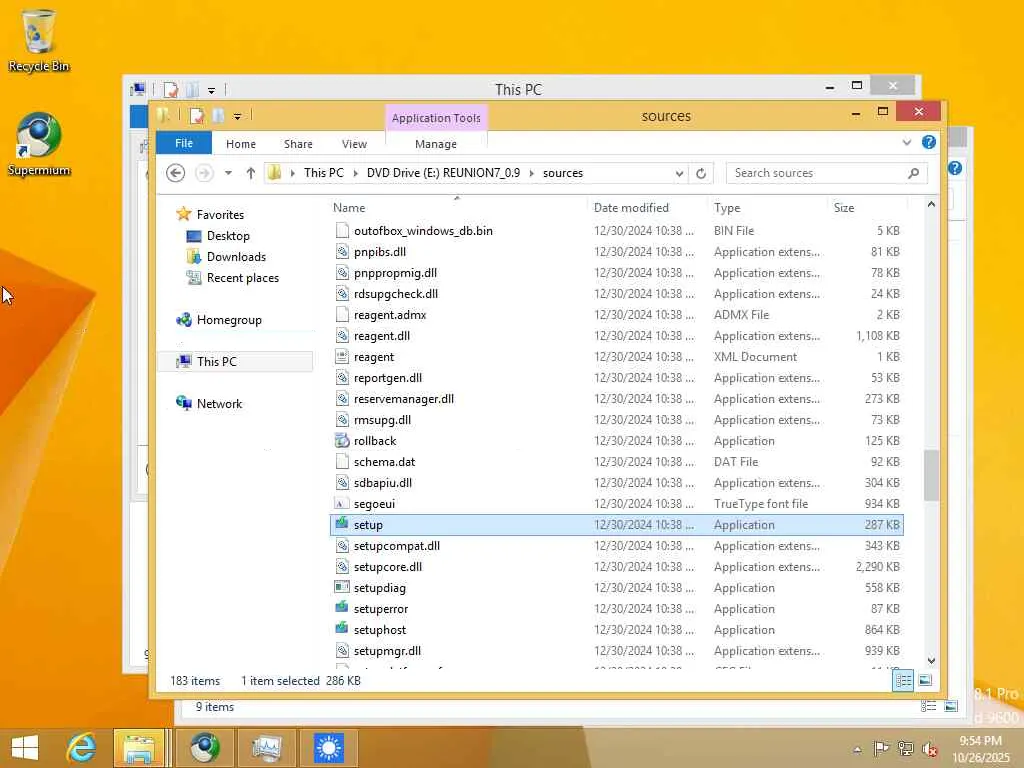
Task: Select the segoeui font file icon
Action: [342, 504]
